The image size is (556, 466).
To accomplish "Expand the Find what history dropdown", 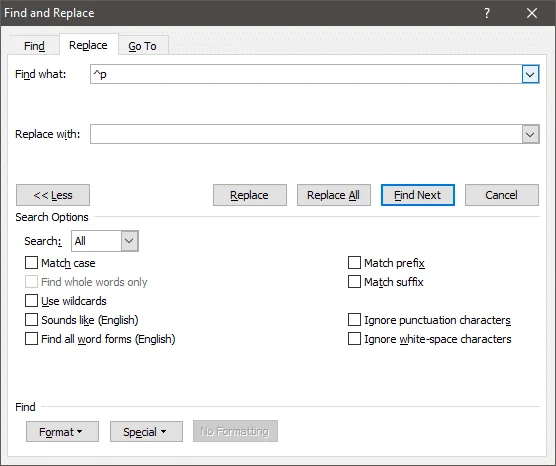I will coord(530,74).
